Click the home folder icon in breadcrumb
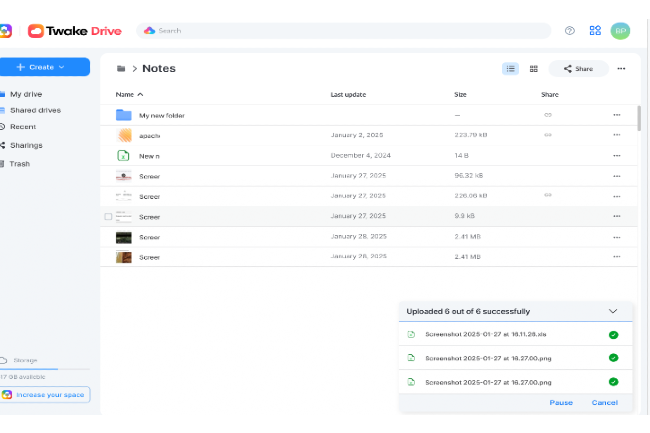Viewport: 650px width, 433px height. tap(121, 69)
